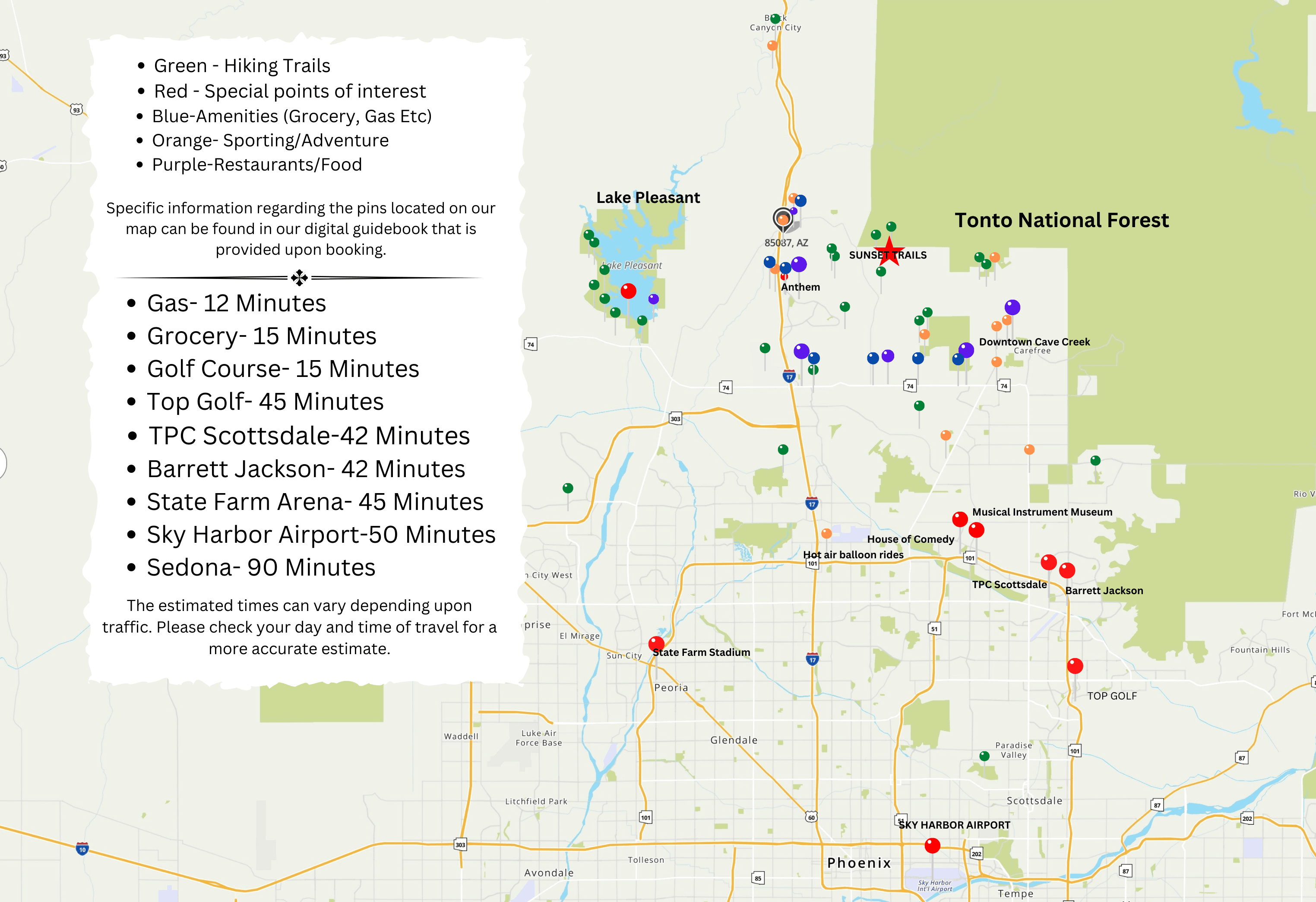The height and width of the screenshot is (902, 1316).
Task: Click the orange pin by Hot air balloon rides
Action: [827, 533]
